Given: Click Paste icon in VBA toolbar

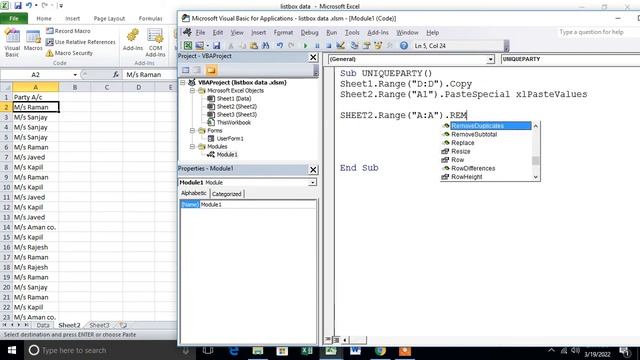Looking at the screenshot, I should click(x=254, y=46).
